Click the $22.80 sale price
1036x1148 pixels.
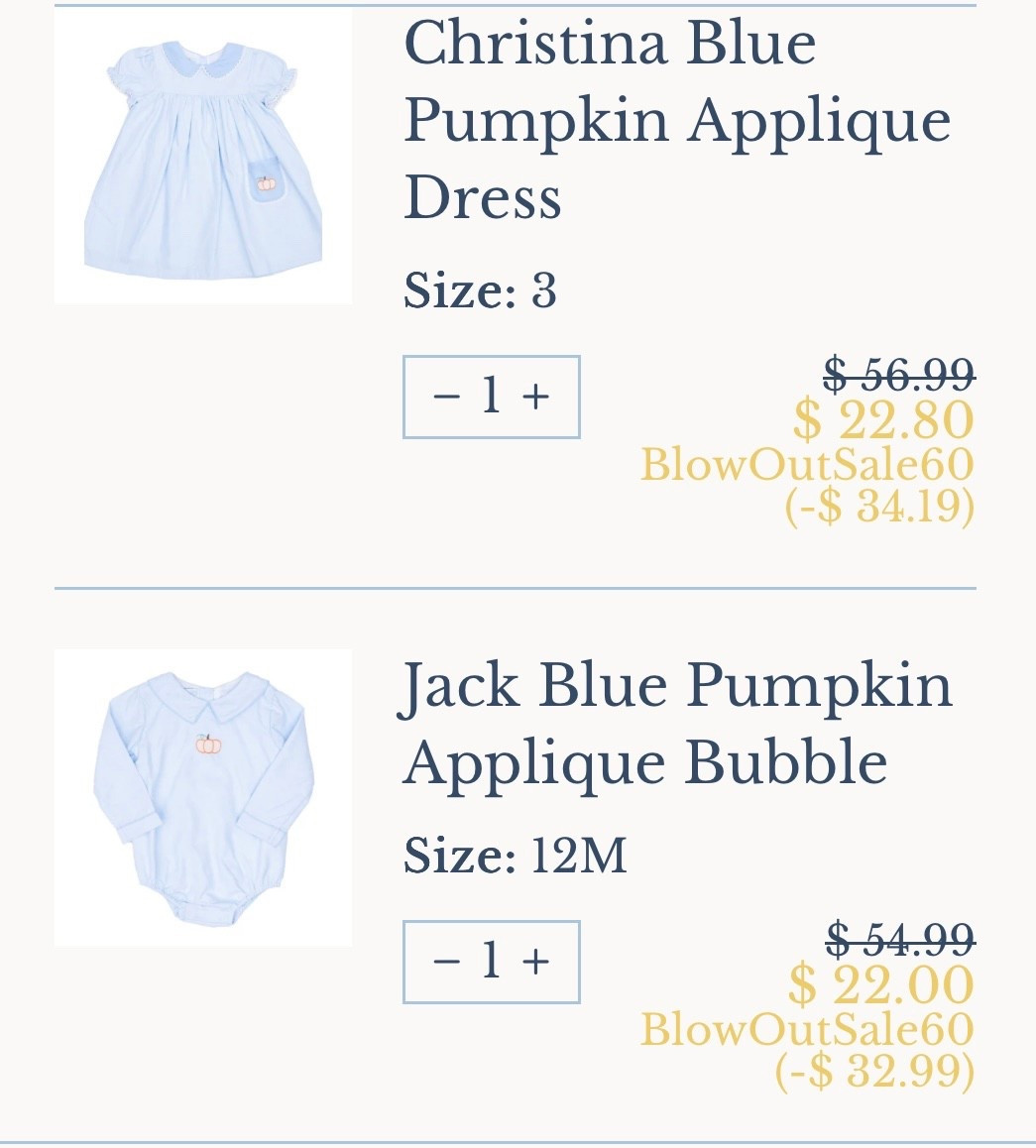(883, 419)
